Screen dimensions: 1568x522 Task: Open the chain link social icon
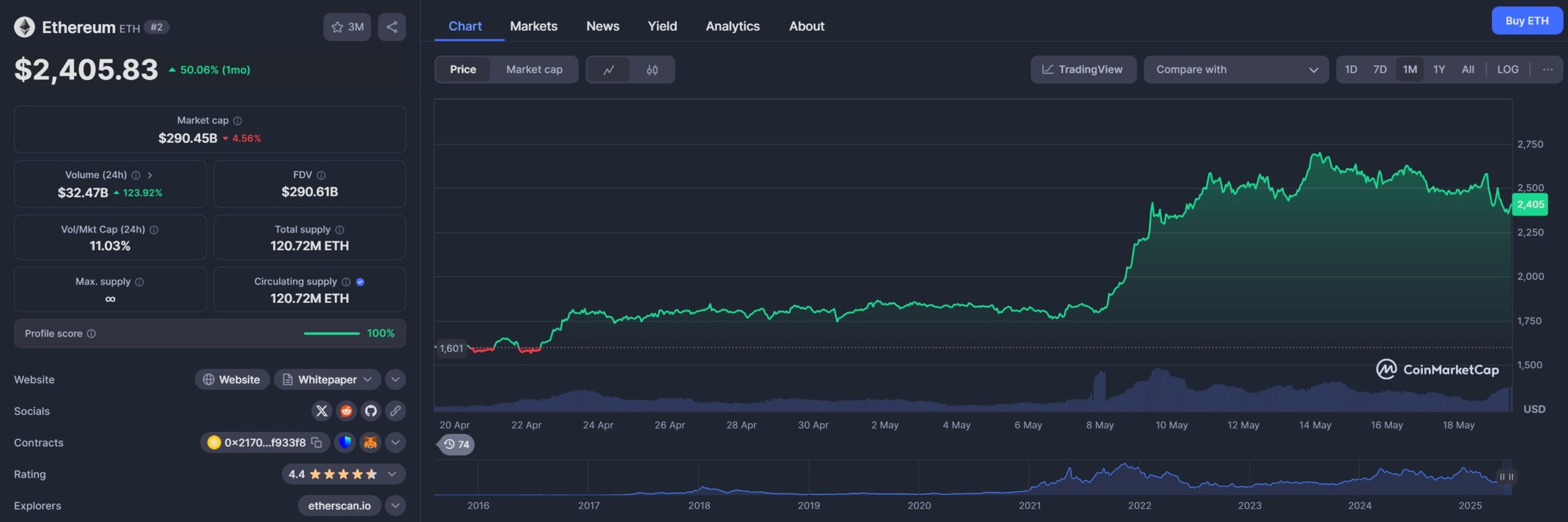(x=396, y=411)
